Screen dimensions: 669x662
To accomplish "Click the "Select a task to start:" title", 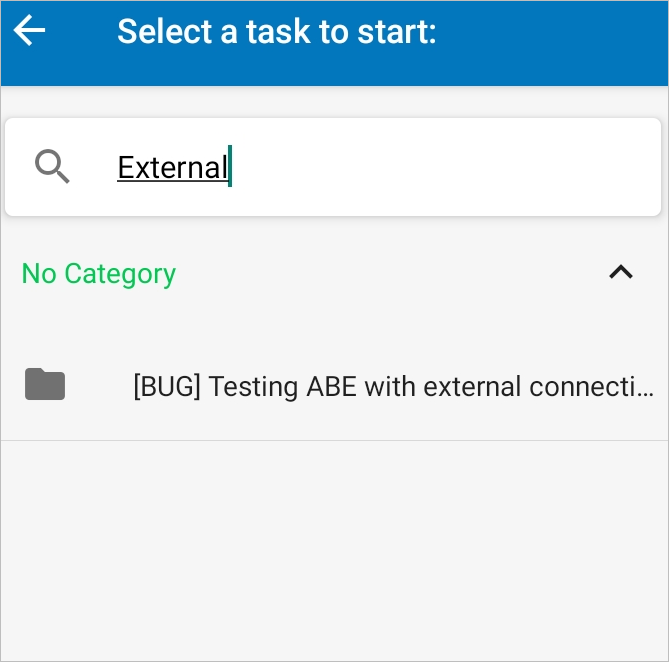I will pyautogui.click(x=277, y=32).
